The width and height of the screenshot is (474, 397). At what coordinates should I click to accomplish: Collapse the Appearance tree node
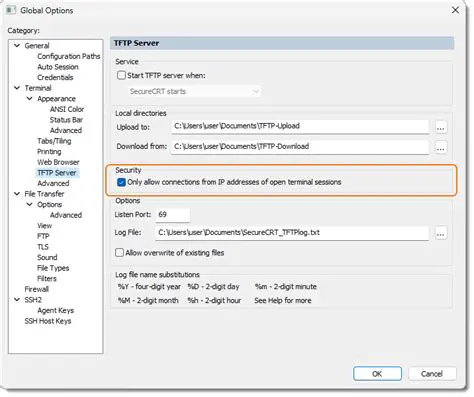30,99
